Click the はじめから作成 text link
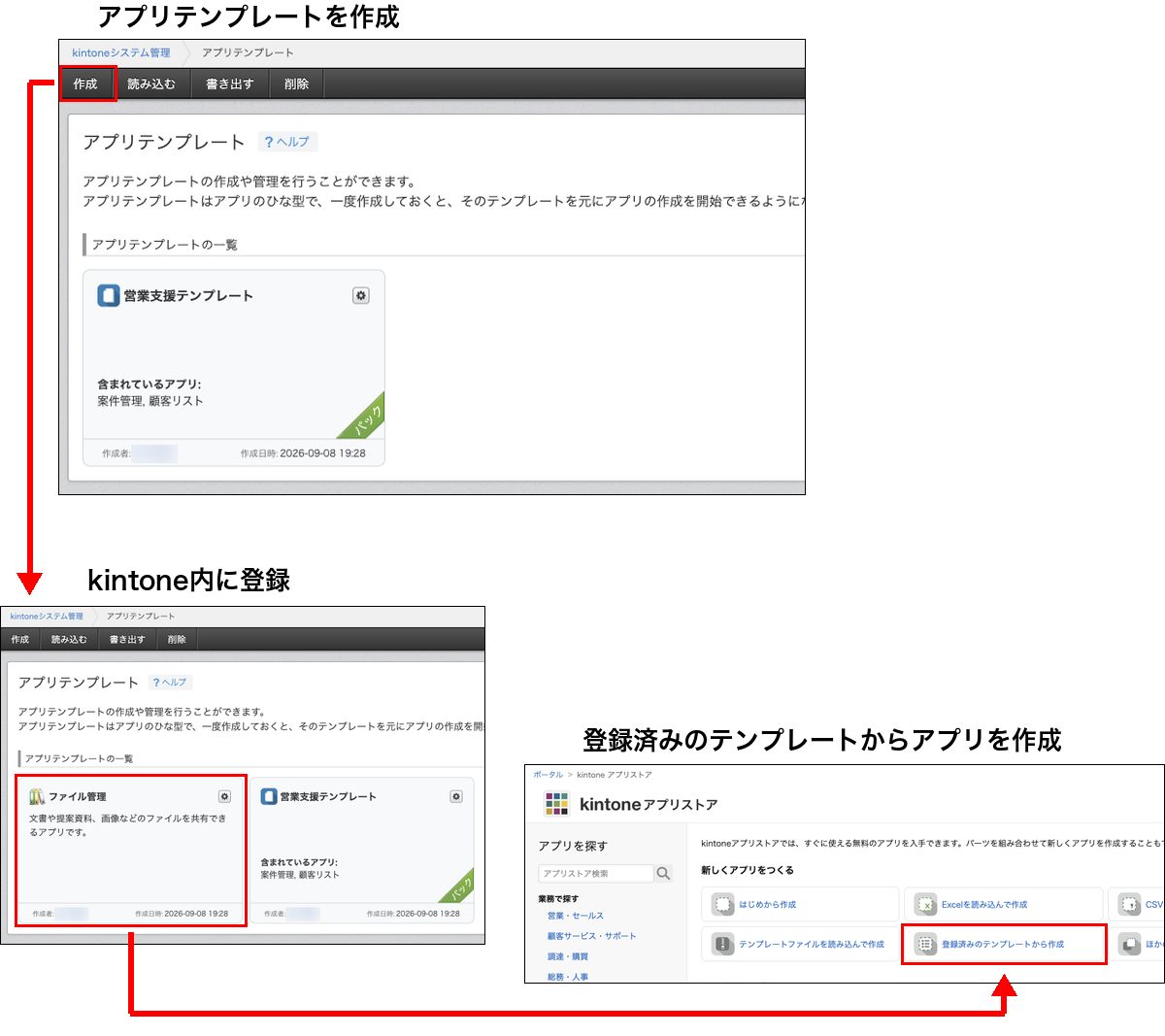This screenshot has height=1036, width=1165. pyautogui.click(x=767, y=904)
